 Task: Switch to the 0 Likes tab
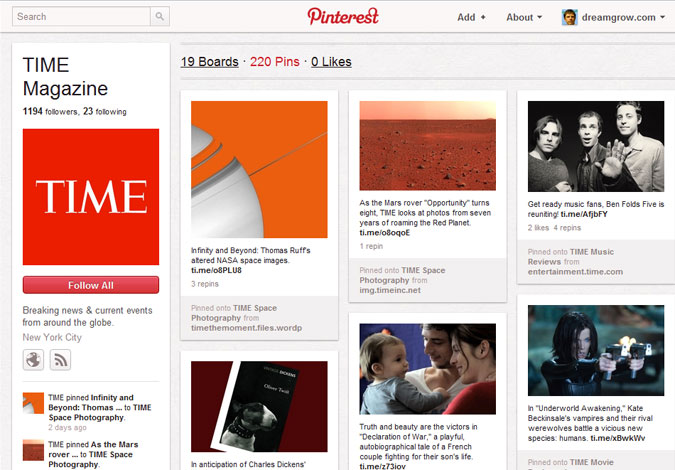pyautogui.click(x=331, y=62)
